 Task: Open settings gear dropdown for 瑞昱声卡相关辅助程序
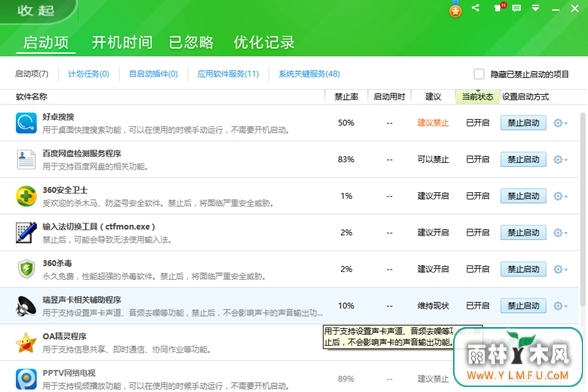point(560,306)
